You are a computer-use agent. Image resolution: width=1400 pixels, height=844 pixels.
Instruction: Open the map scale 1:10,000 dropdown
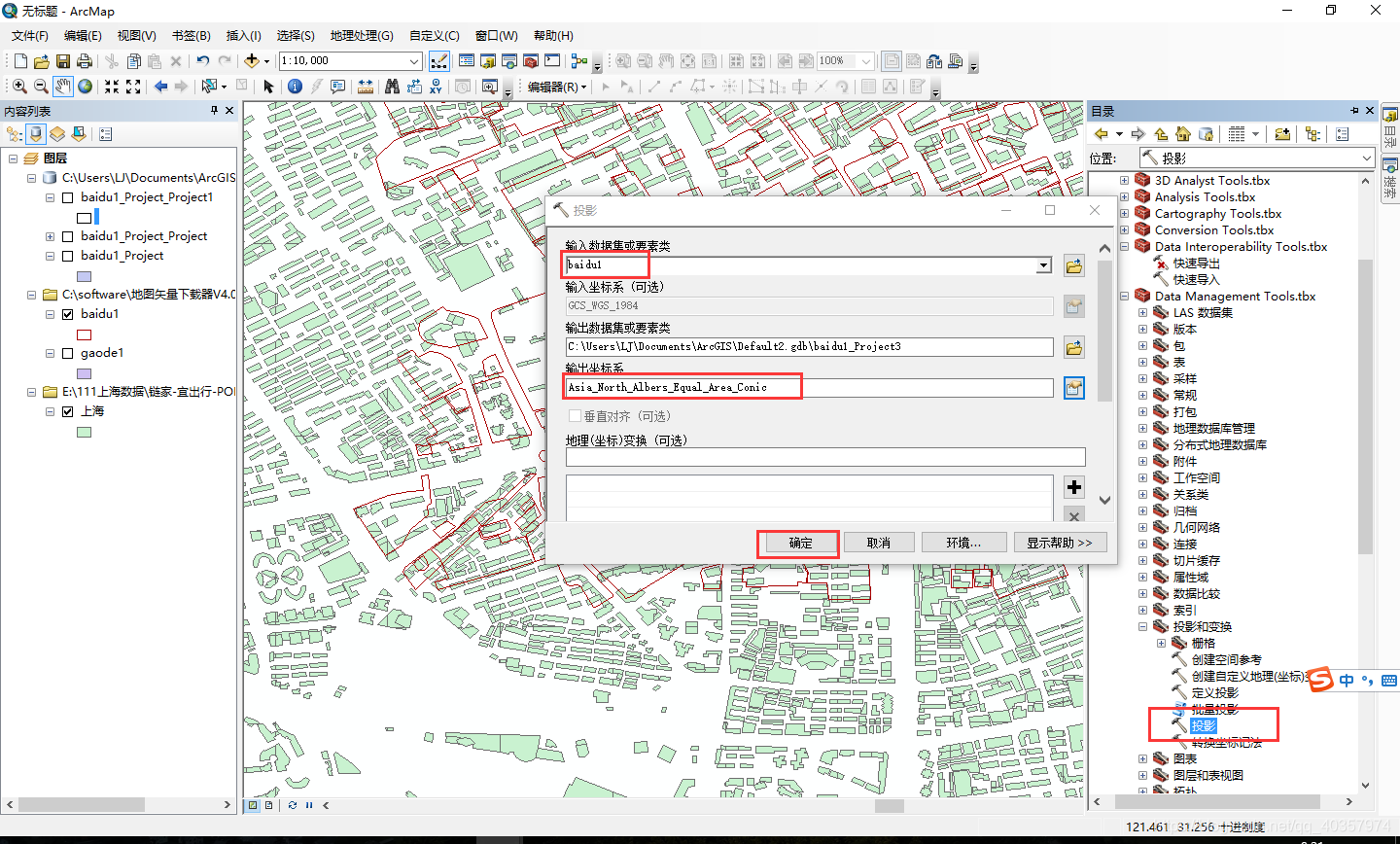pos(414,60)
